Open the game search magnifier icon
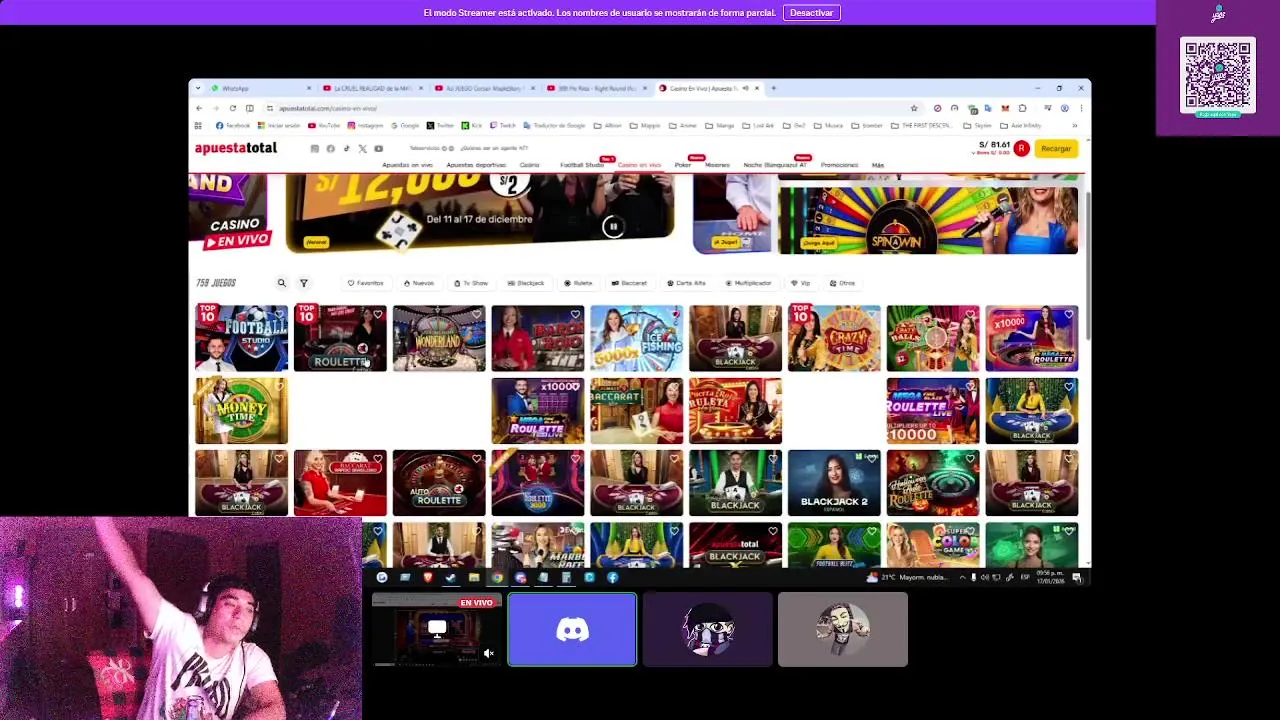Image resolution: width=1280 pixels, height=720 pixels. 282,283
